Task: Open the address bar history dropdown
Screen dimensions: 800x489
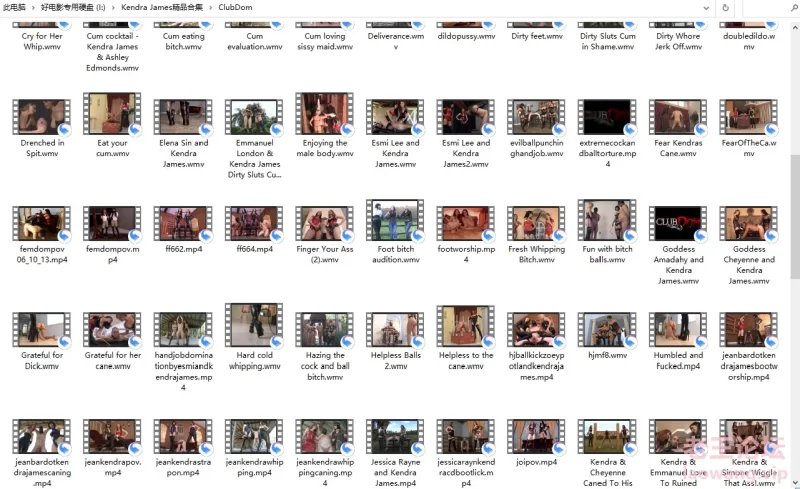Action: click(706, 8)
